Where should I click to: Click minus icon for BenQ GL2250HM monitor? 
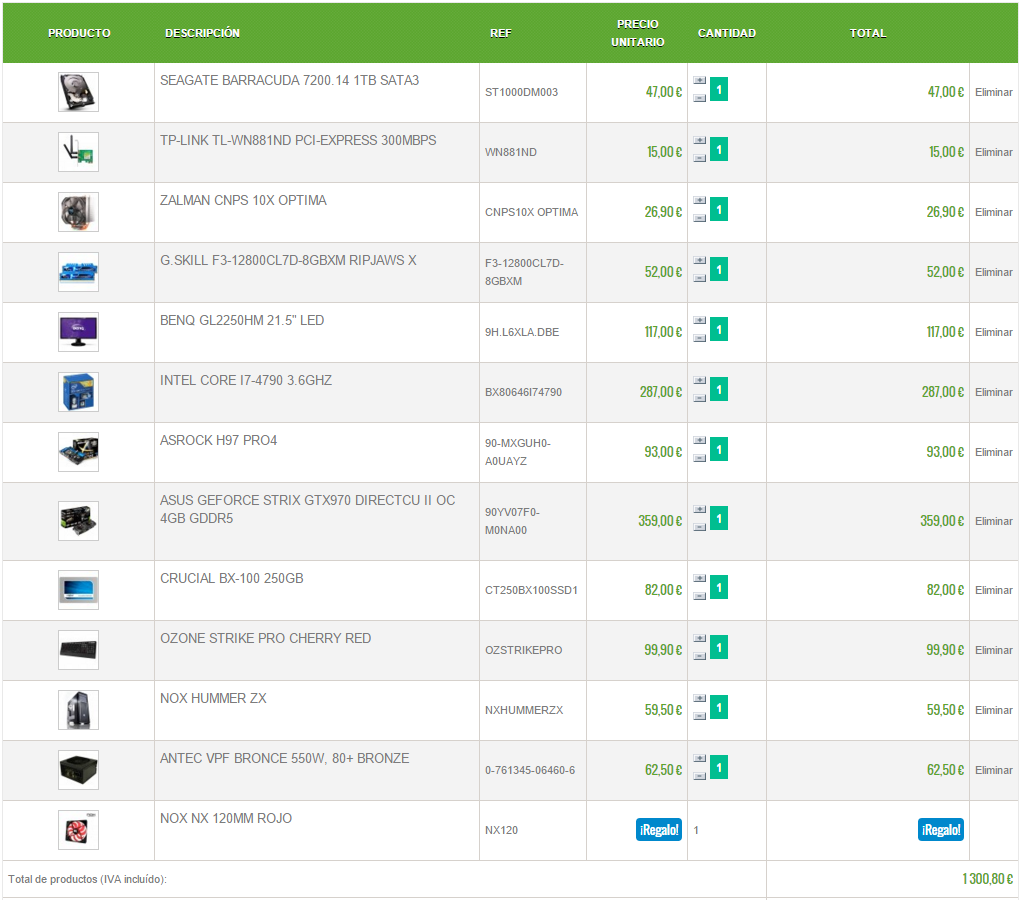tap(699, 338)
